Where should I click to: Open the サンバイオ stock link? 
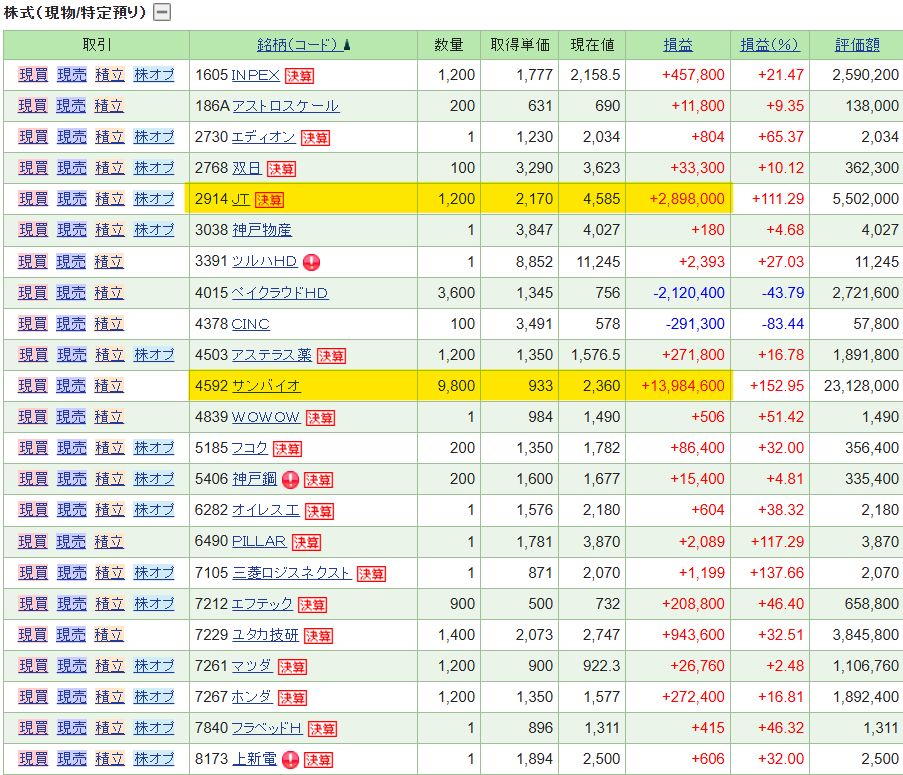coord(266,387)
